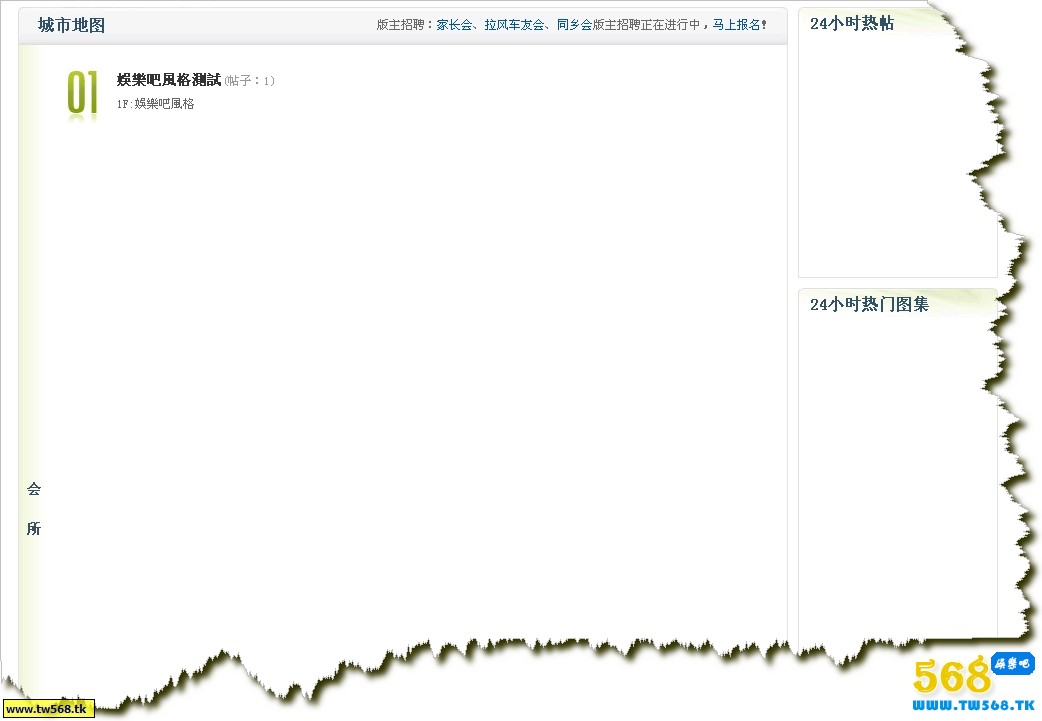Image resolution: width=1042 pixels, height=721 pixels.
Task: Click the 同乡会 link
Action: pyautogui.click(x=574, y=25)
